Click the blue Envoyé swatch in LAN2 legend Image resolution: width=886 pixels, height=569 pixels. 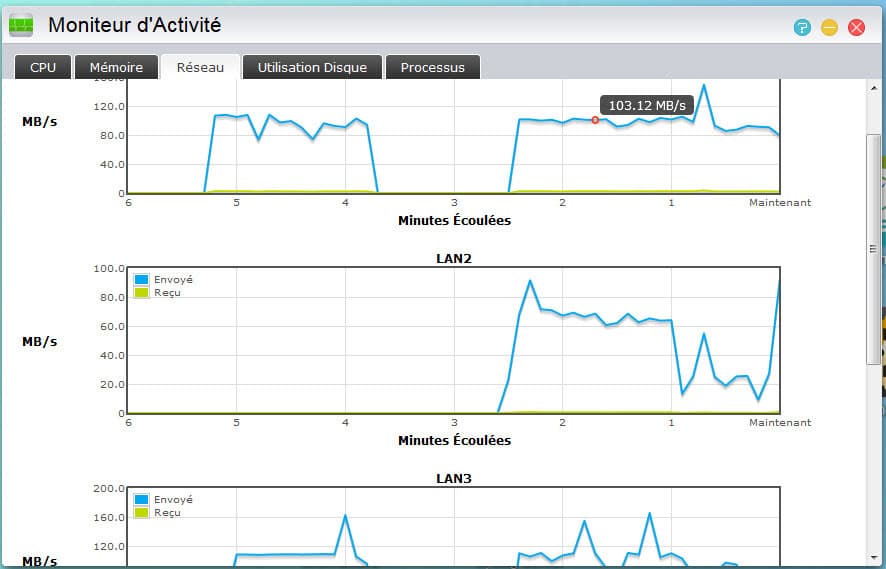141,279
